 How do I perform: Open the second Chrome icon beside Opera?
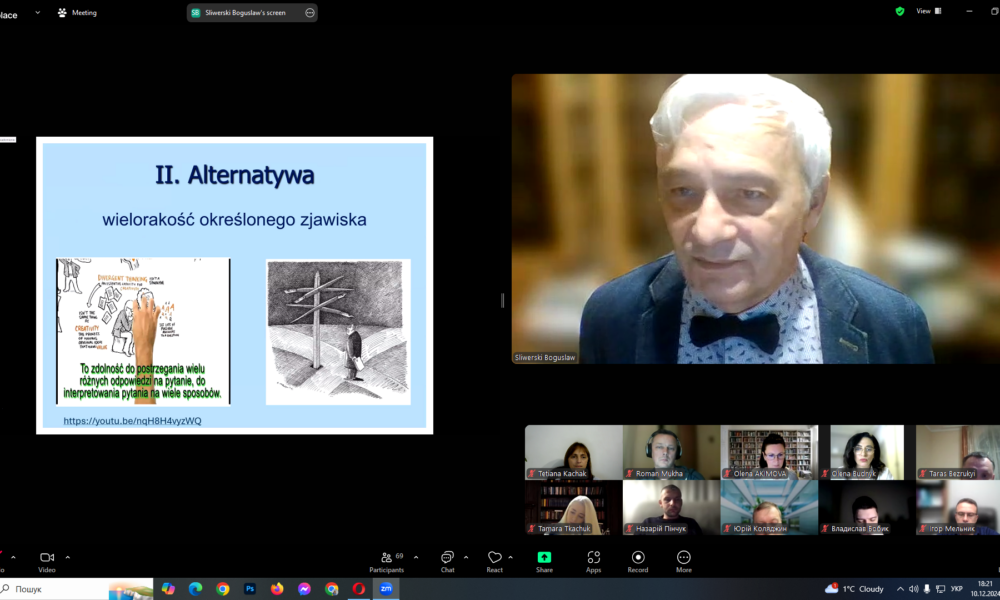[x=332, y=589]
